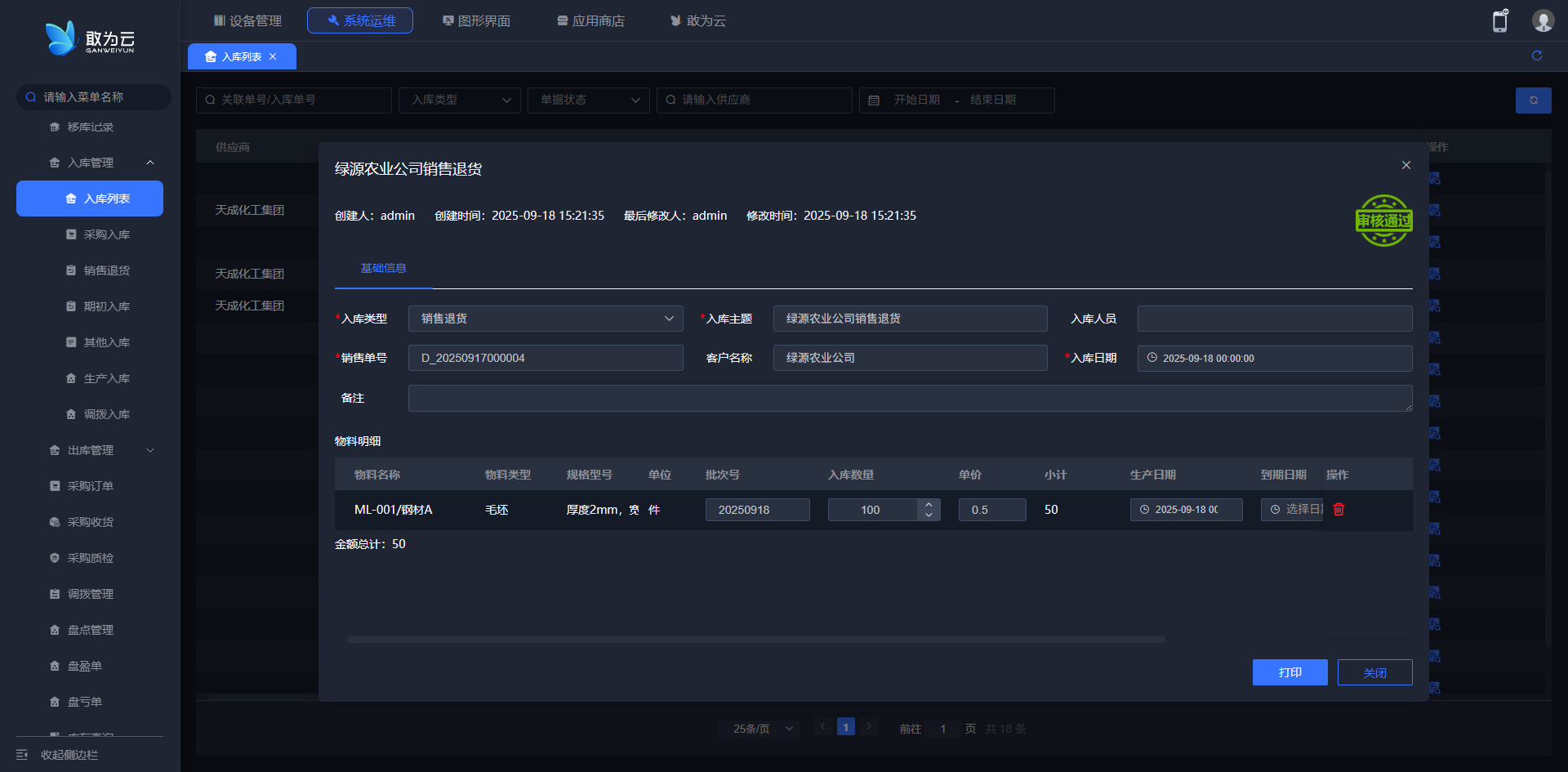
Task: Click the clock icon in 入库日期 field
Action: 1152,358
